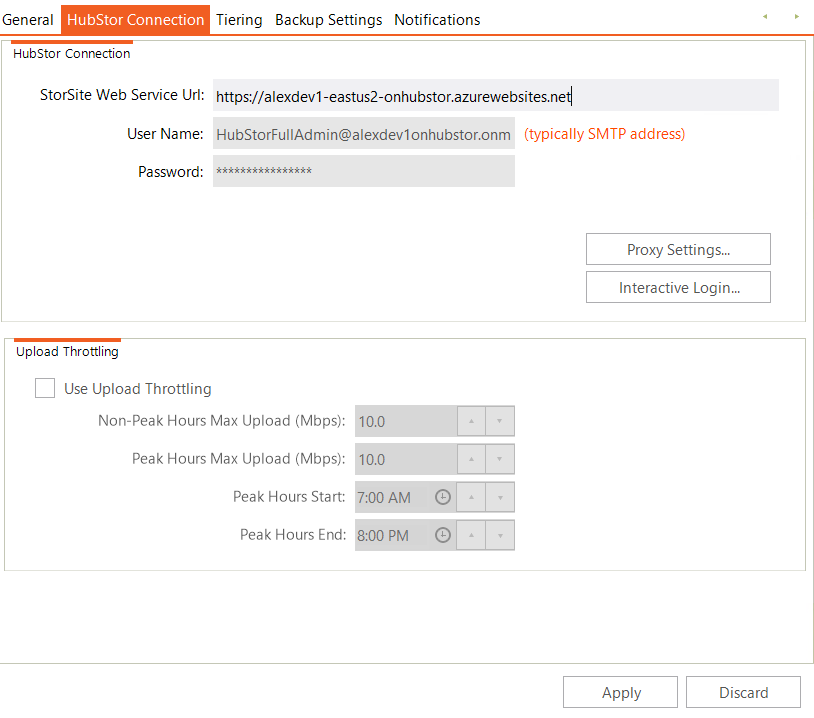Decrease Peak Hours Max Upload value
Viewport: 814px width, 718px height.
coord(499,459)
